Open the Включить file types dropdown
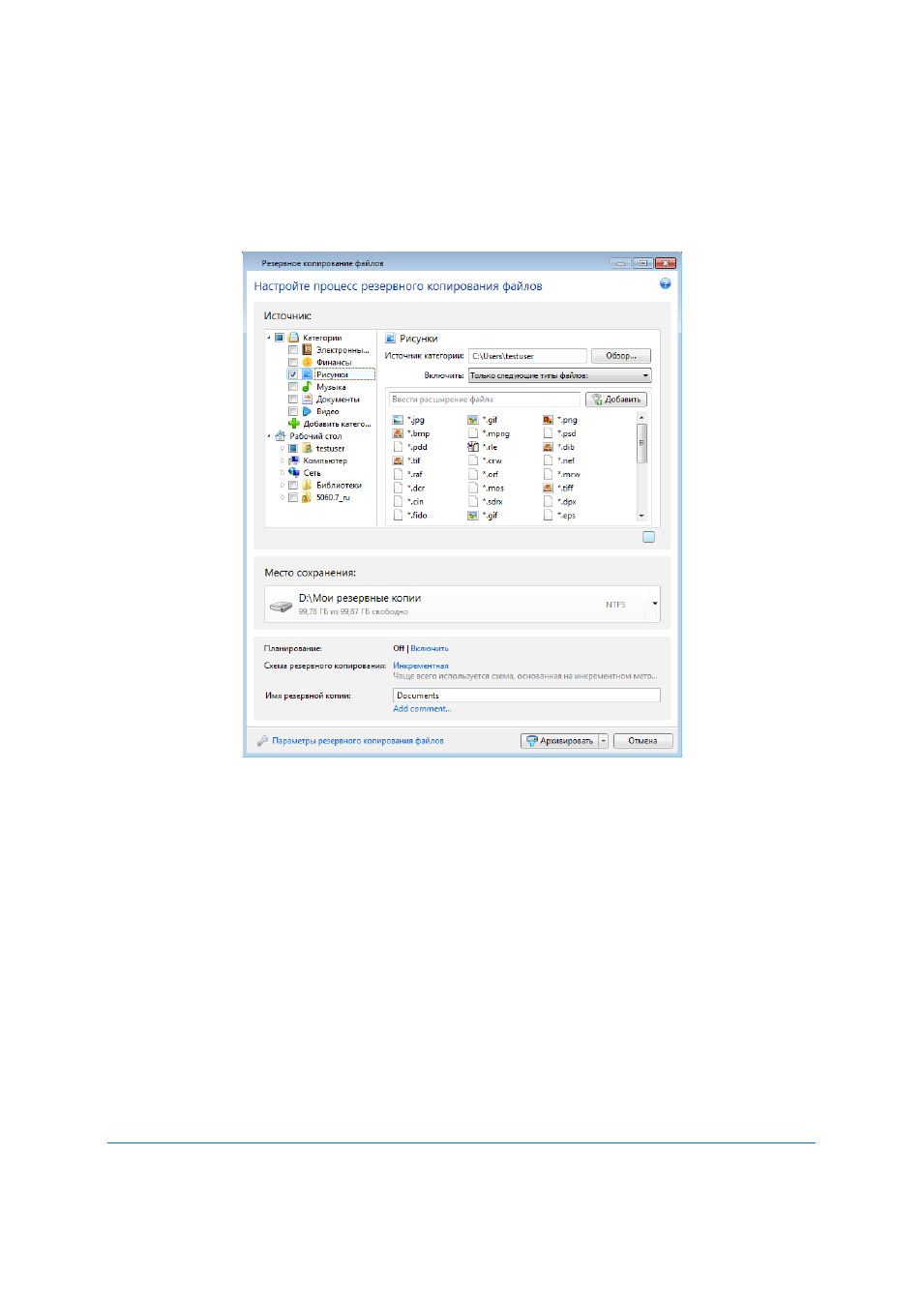 [x=559, y=375]
